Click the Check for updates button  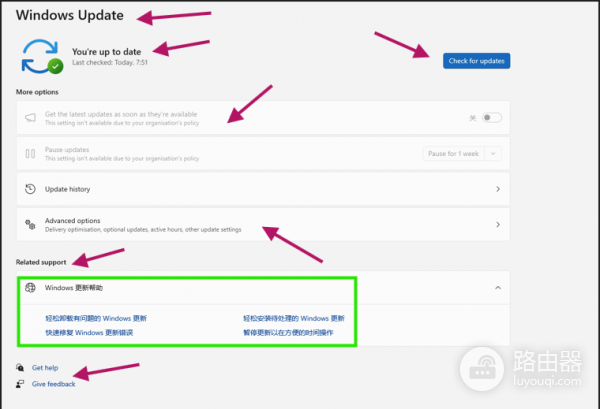(x=476, y=61)
